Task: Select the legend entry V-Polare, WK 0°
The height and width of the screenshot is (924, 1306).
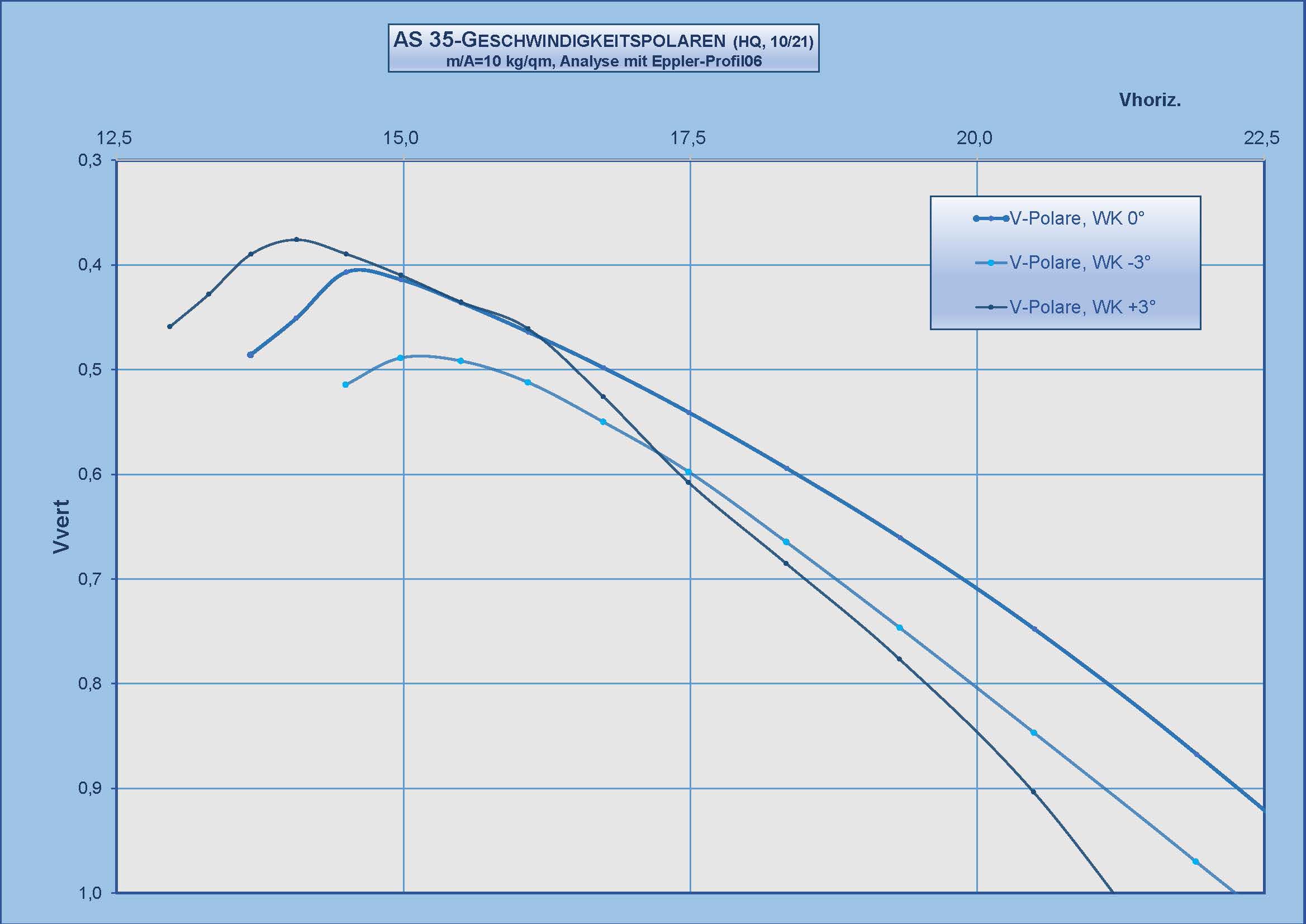Action: (1077, 218)
